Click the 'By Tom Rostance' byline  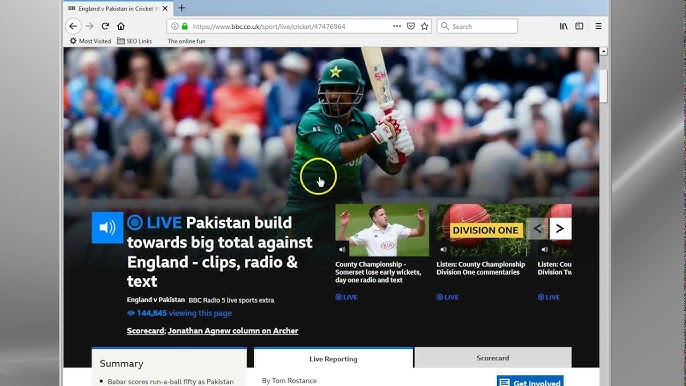(289, 381)
